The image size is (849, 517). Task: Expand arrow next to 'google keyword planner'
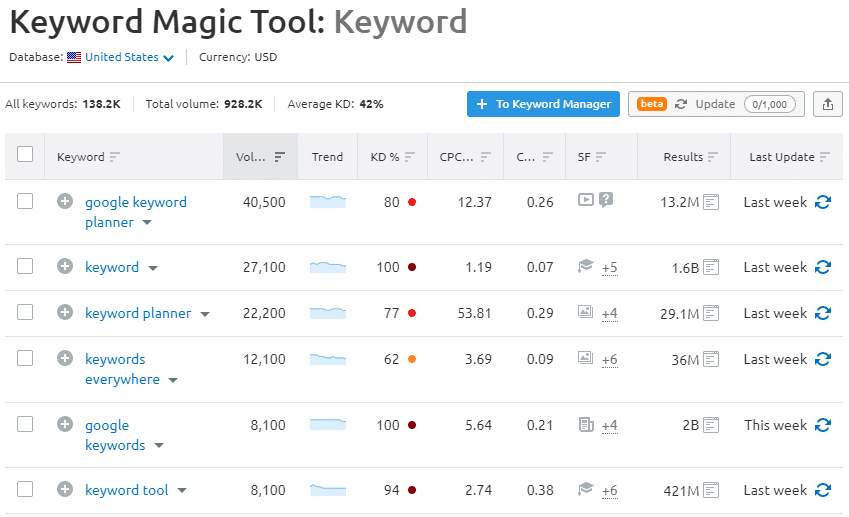pyautogui.click(x=147, y=223)
